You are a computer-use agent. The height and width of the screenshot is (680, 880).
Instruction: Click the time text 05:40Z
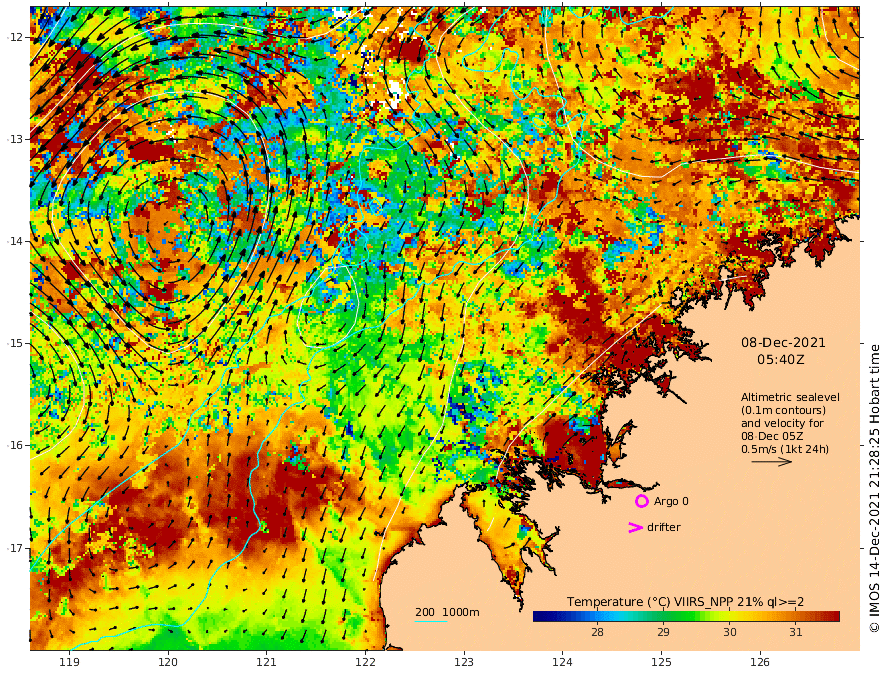click(781, 360)
